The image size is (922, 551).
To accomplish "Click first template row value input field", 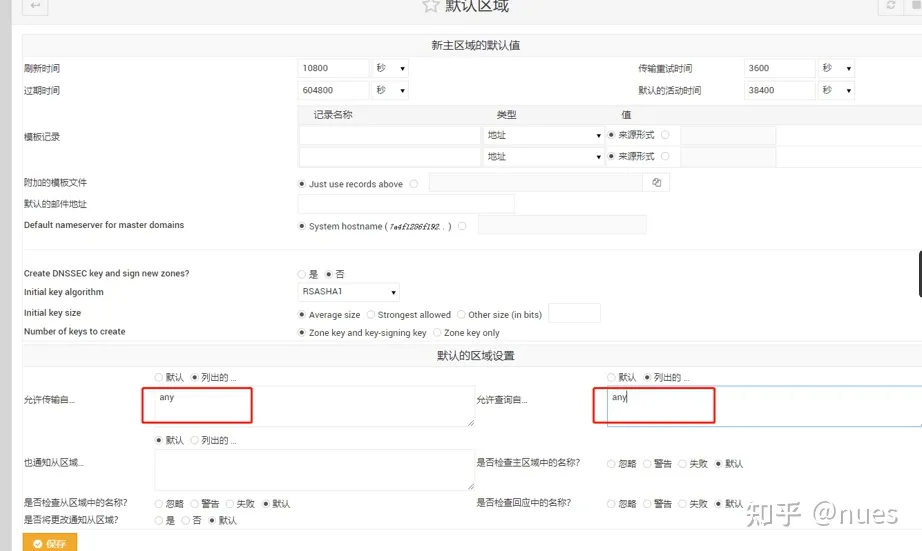I will coord(728,135).
